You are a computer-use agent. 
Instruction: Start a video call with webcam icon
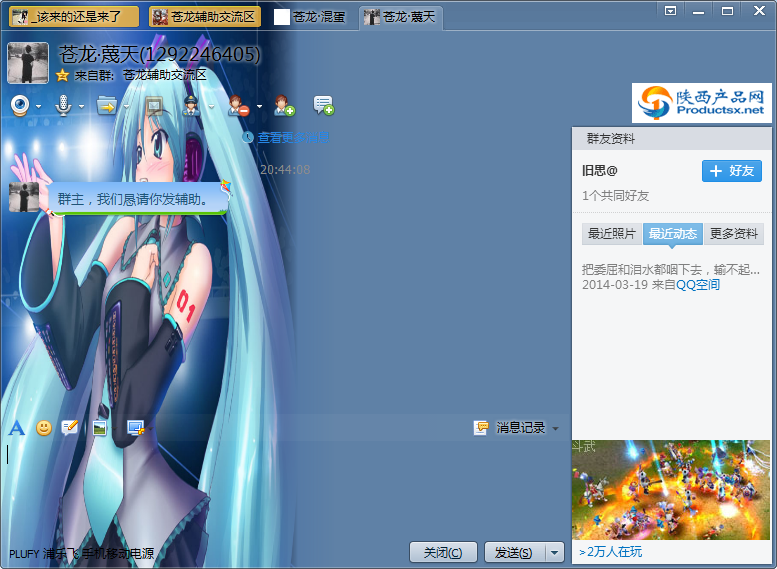(x=20, y=106)
